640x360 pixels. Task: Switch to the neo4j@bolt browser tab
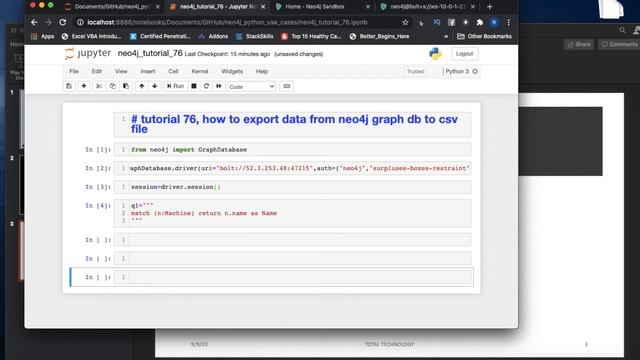click(x=427, y=7)
